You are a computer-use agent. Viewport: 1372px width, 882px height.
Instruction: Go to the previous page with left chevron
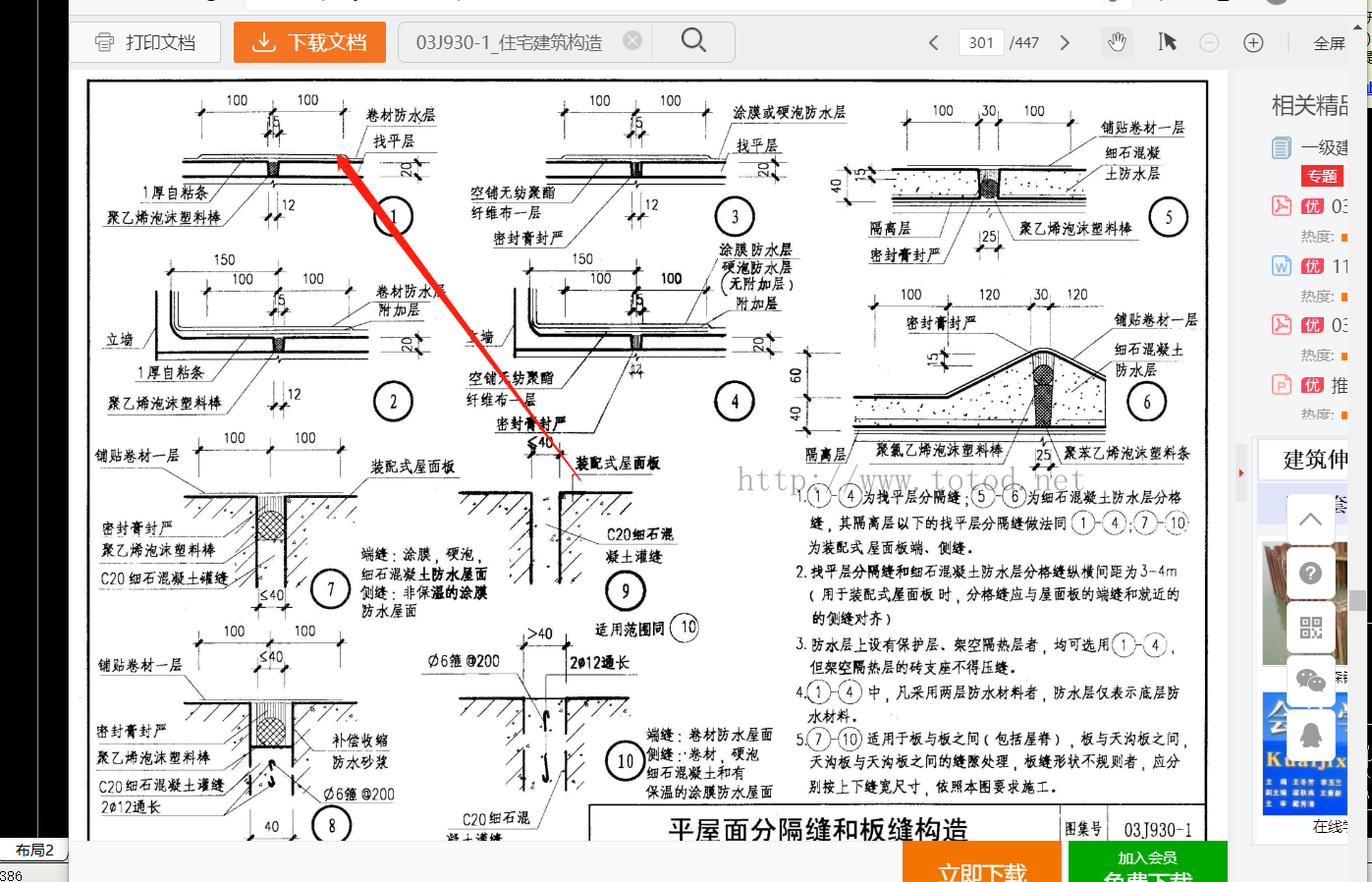click(934, 42)
